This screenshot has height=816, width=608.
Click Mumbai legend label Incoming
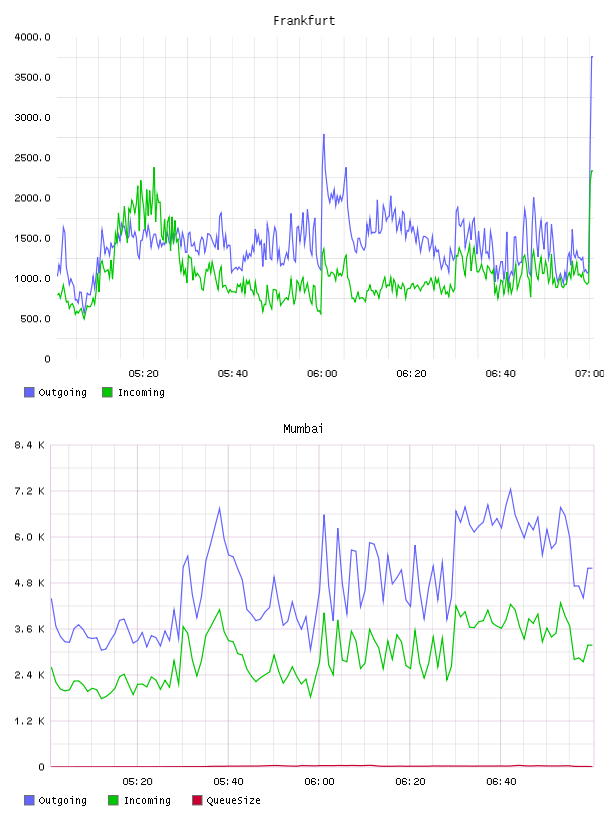[147, 800]
